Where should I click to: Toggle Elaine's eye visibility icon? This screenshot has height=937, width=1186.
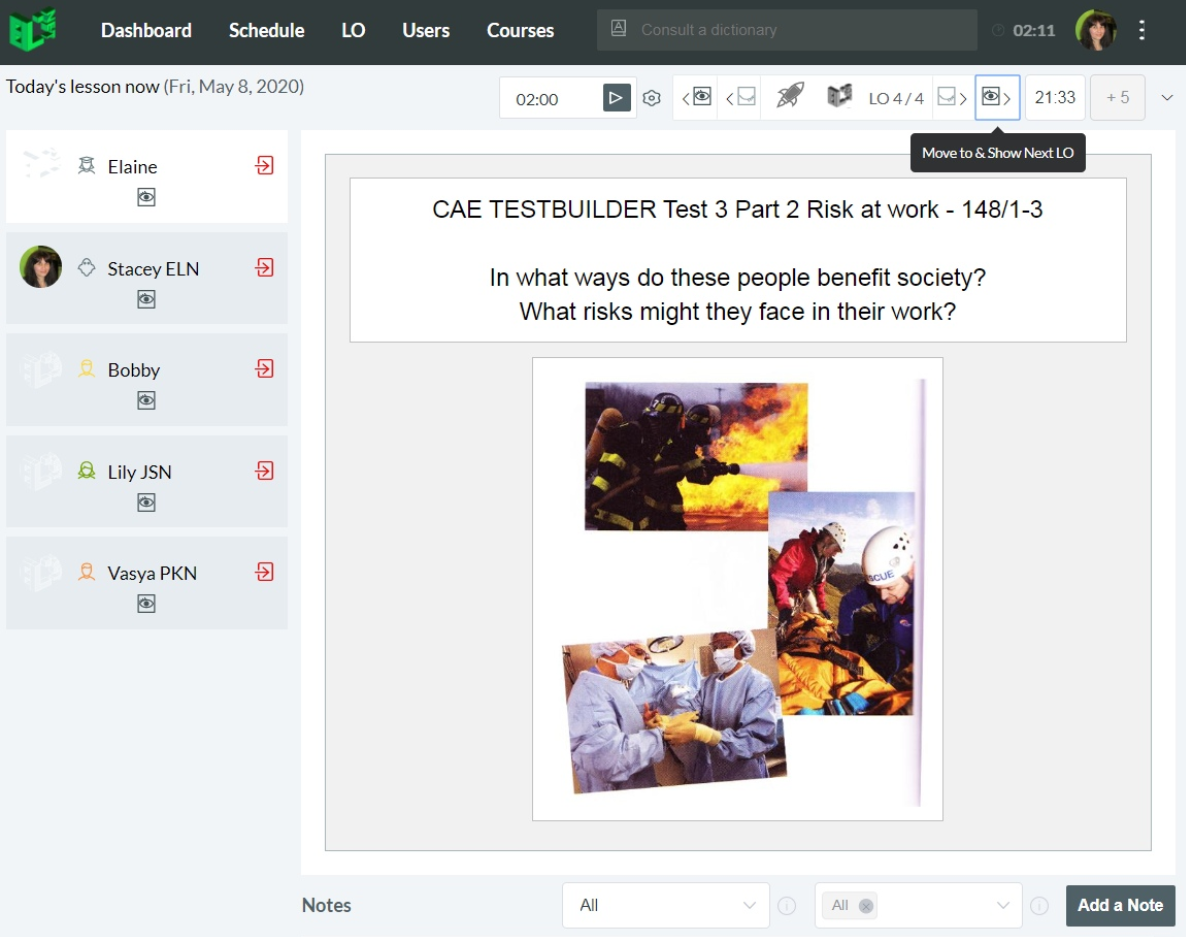[146, 197]
